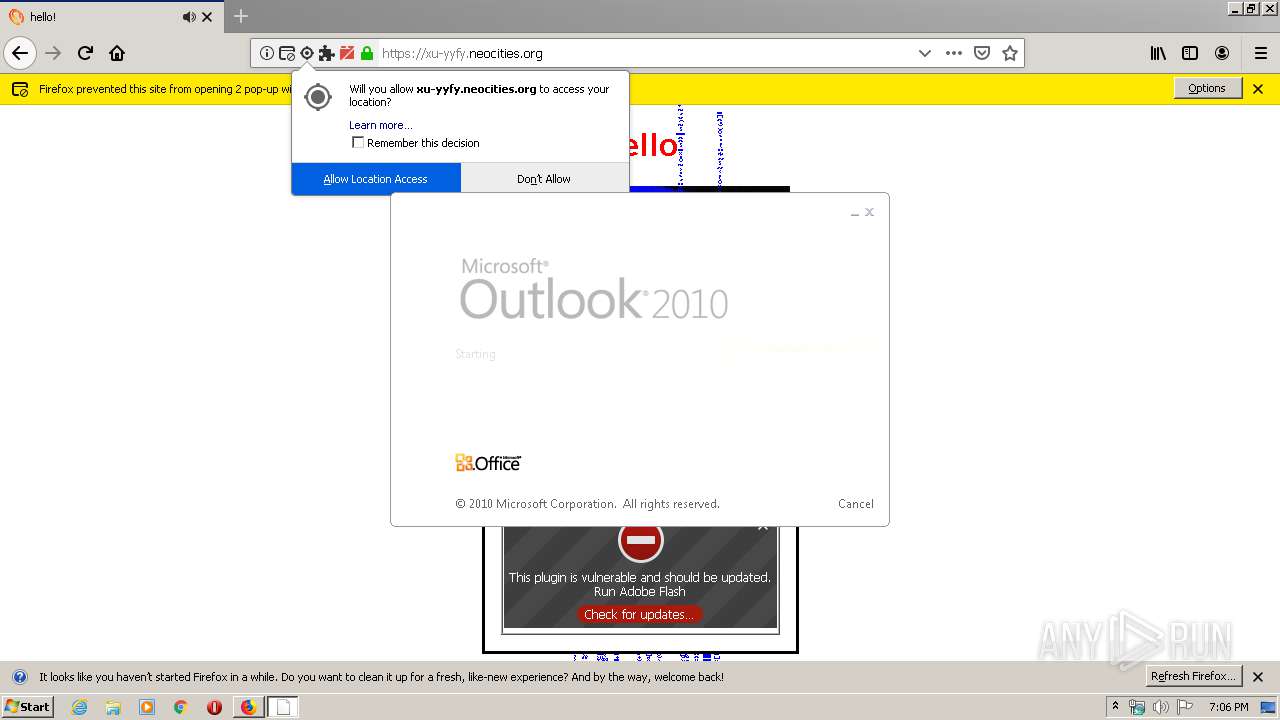
Task: Open the Firefox home page
Action: (x=117, y=53)
